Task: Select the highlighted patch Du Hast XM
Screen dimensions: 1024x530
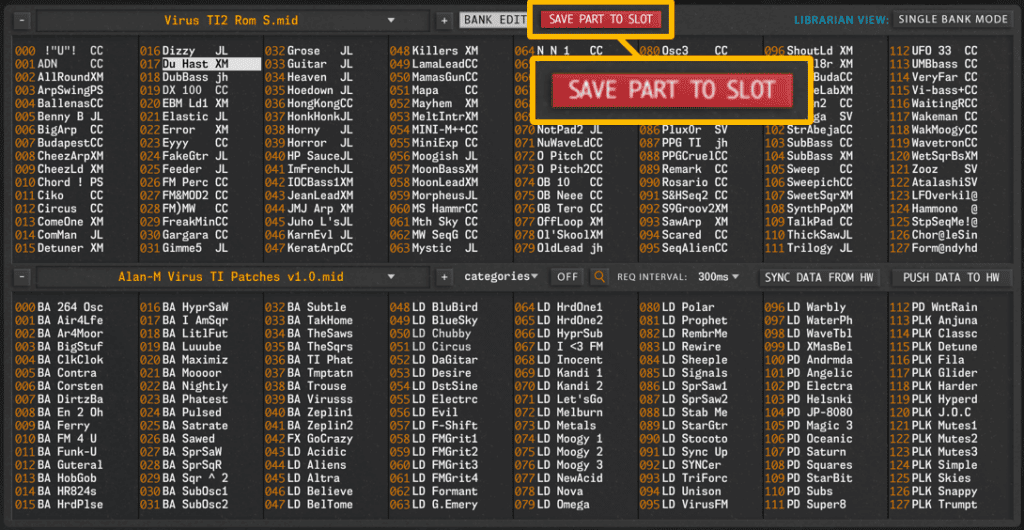Action: [x=200, y=64]
